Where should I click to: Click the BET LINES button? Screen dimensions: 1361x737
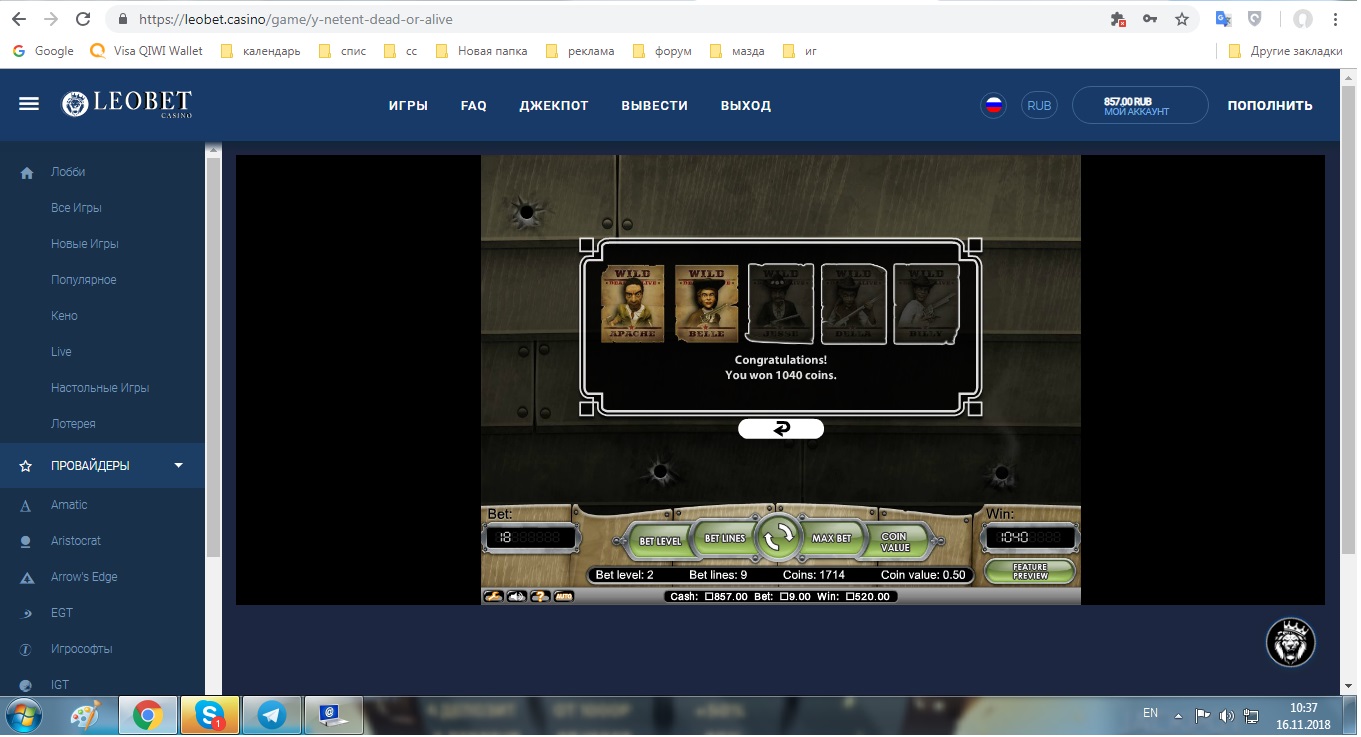[x=725, y=538]
